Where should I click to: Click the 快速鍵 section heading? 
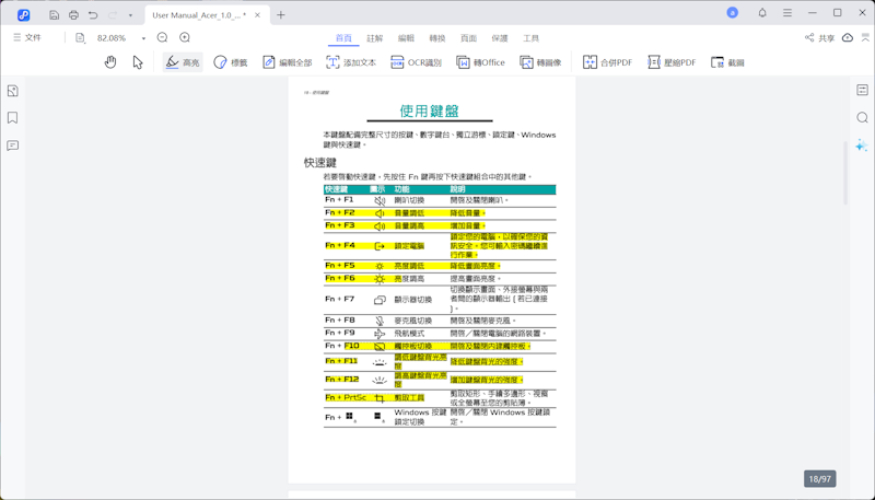point(320,162)
